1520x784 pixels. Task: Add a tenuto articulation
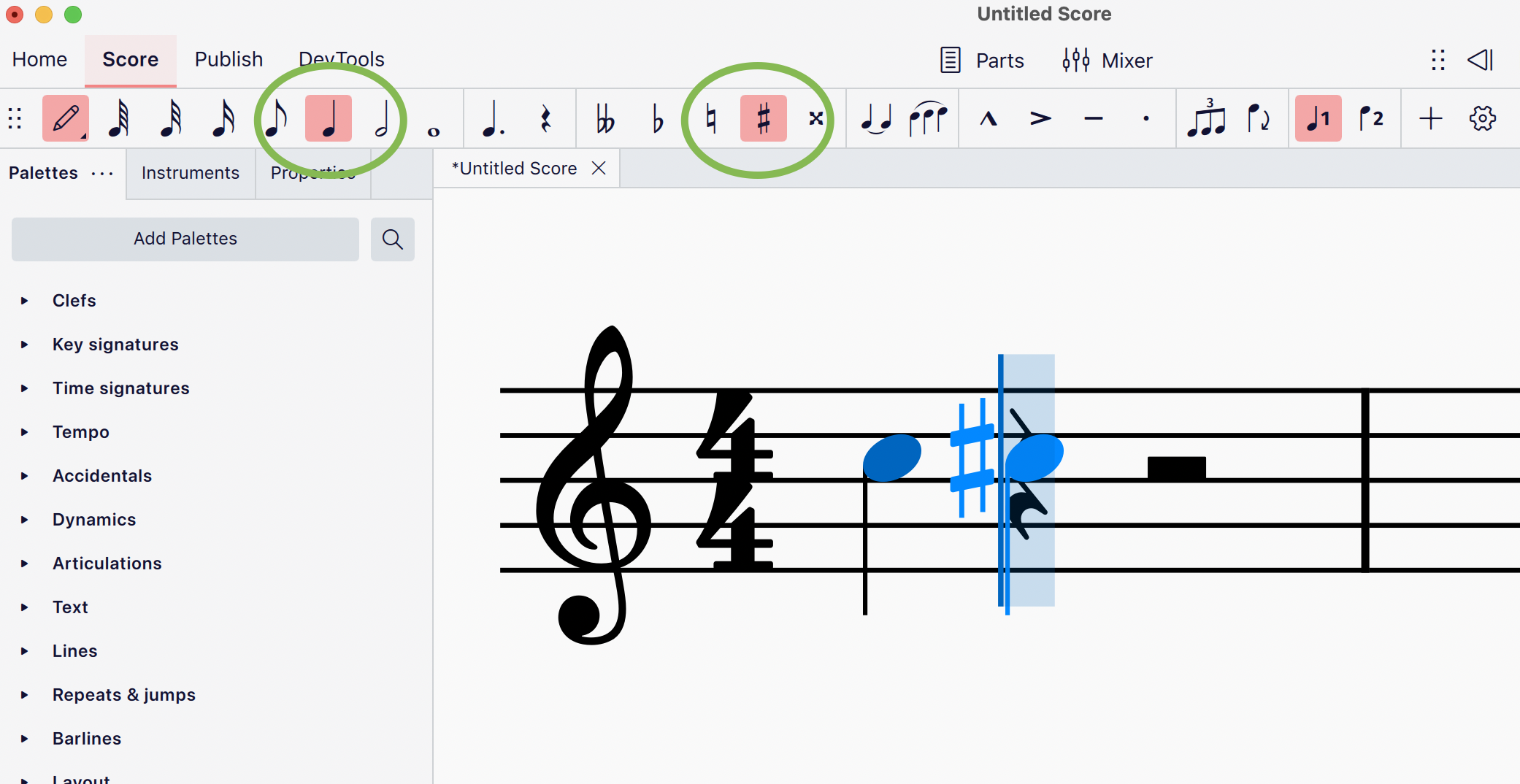[x=1093, y=118]
